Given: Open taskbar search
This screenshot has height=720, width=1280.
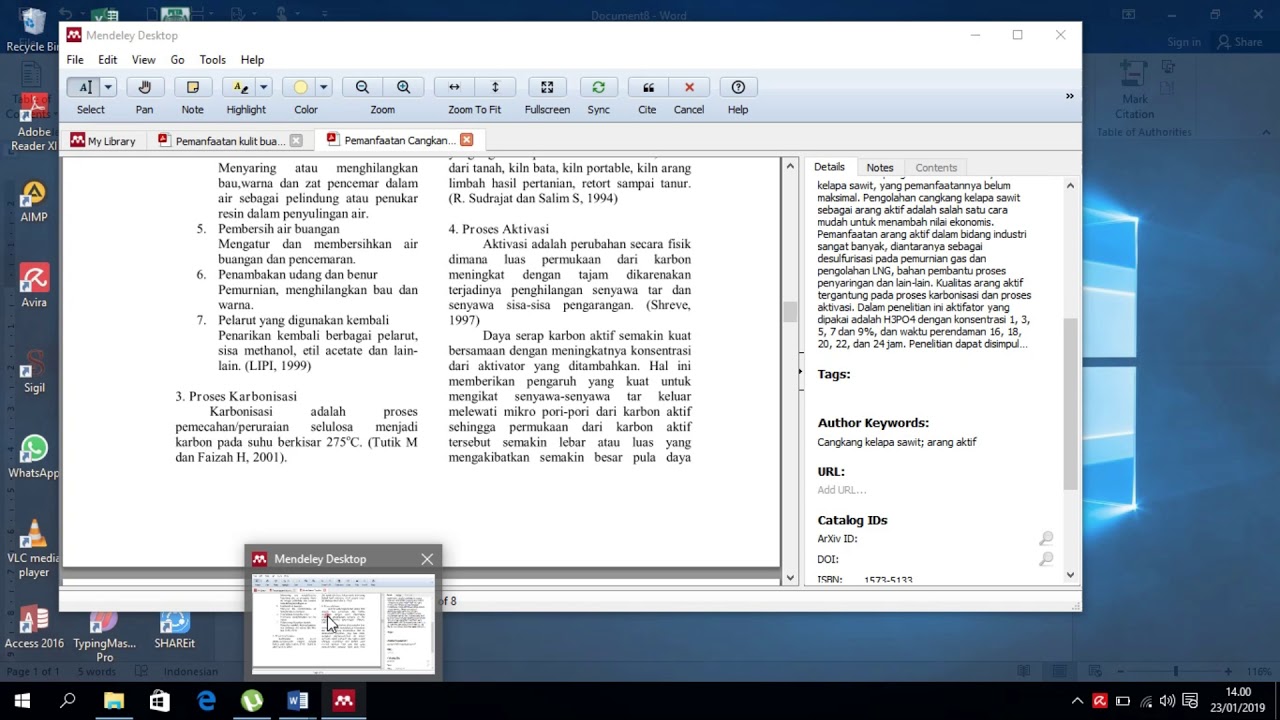Looking at the screenshot, I should 68,701.
